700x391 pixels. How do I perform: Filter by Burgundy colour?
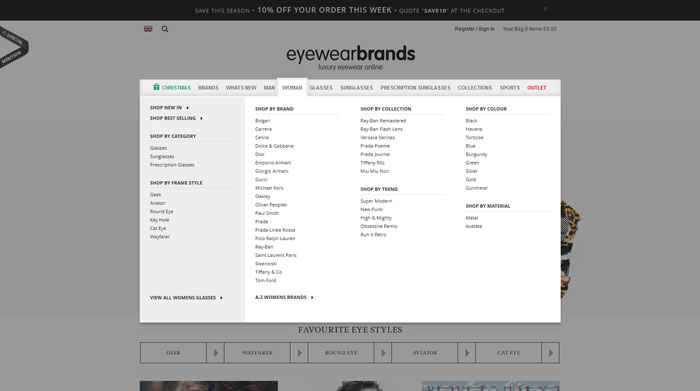click(x=476, y=154)
